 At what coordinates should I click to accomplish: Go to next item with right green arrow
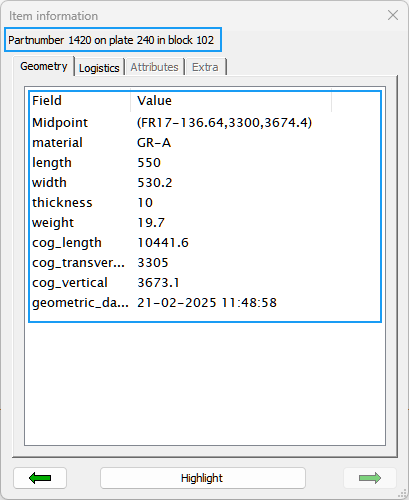tap(370, 478)
